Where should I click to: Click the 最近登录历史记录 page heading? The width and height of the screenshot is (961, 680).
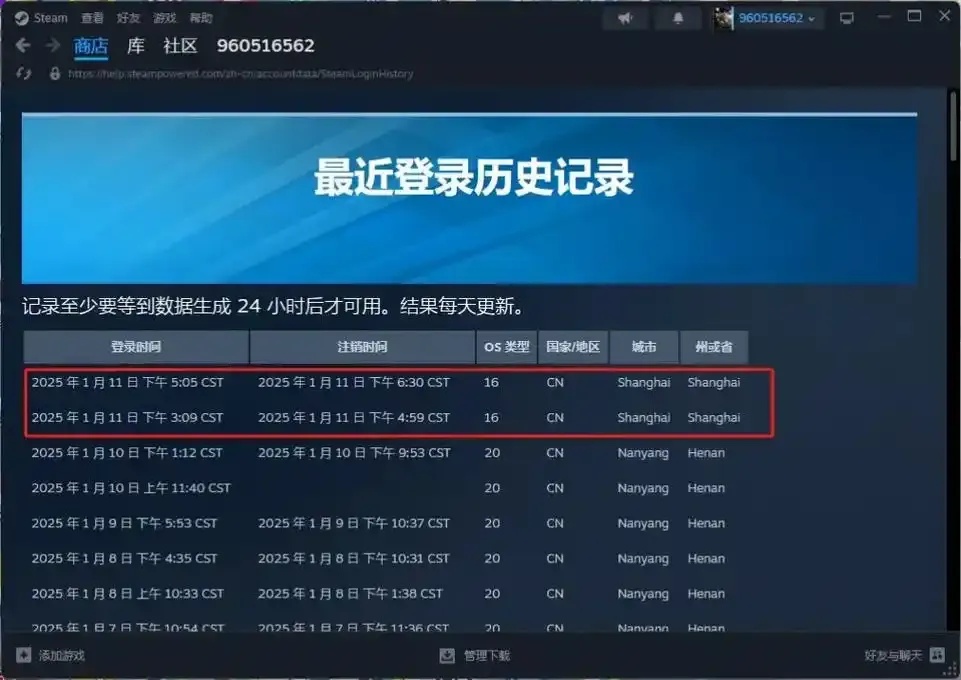[473, 178]
